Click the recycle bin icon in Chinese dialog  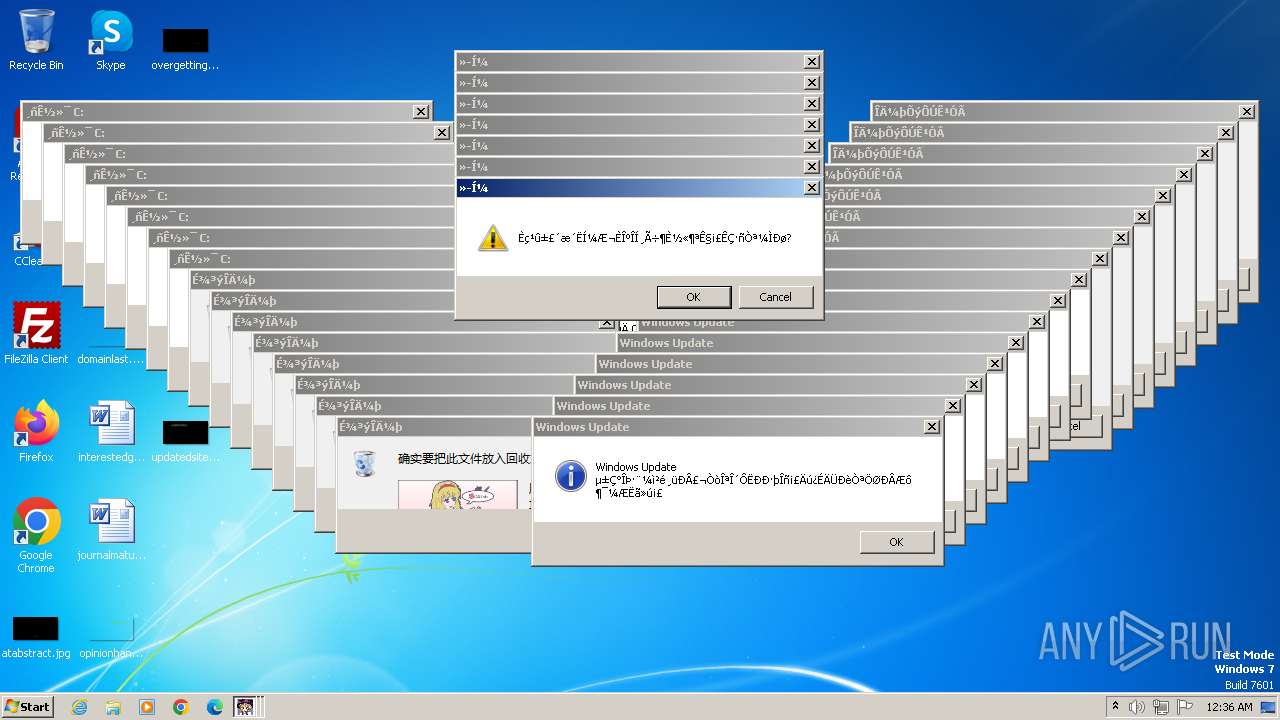[365, 463]
